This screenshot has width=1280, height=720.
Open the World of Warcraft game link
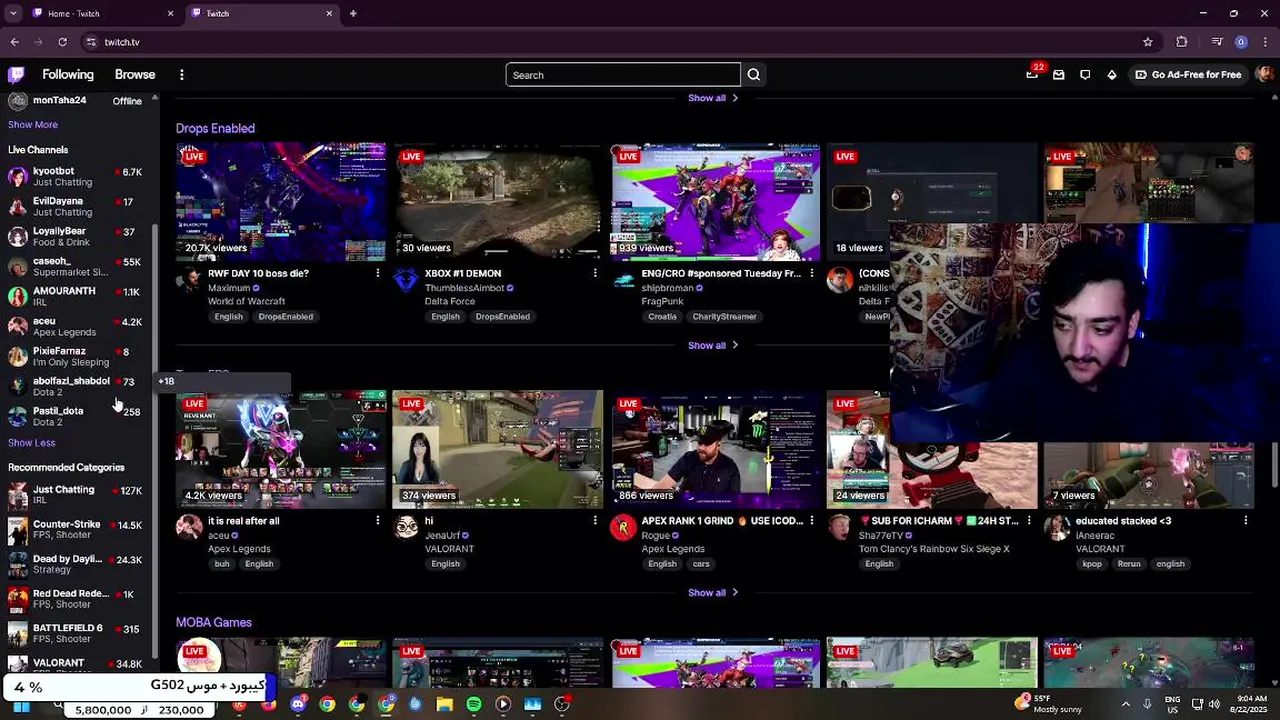(x=246, y=301)
